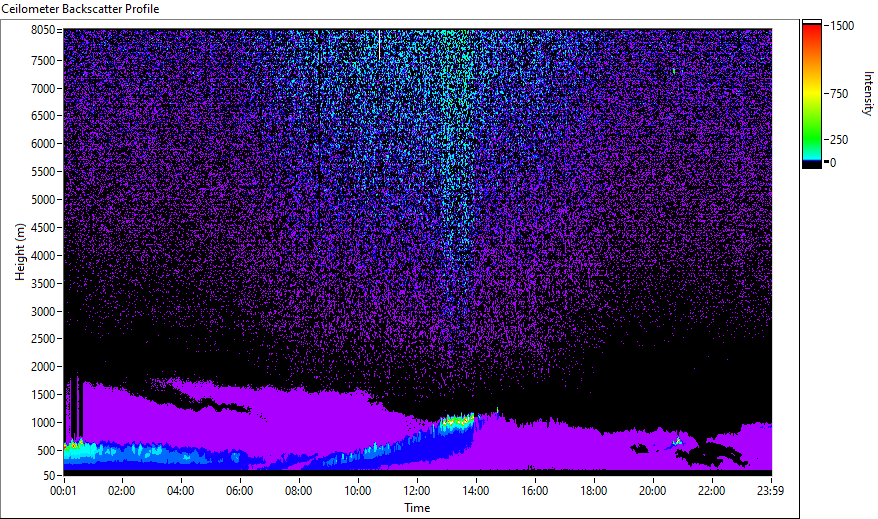
Task: Click the 04:00 time axis label
Action: click(x=180, y=491)
